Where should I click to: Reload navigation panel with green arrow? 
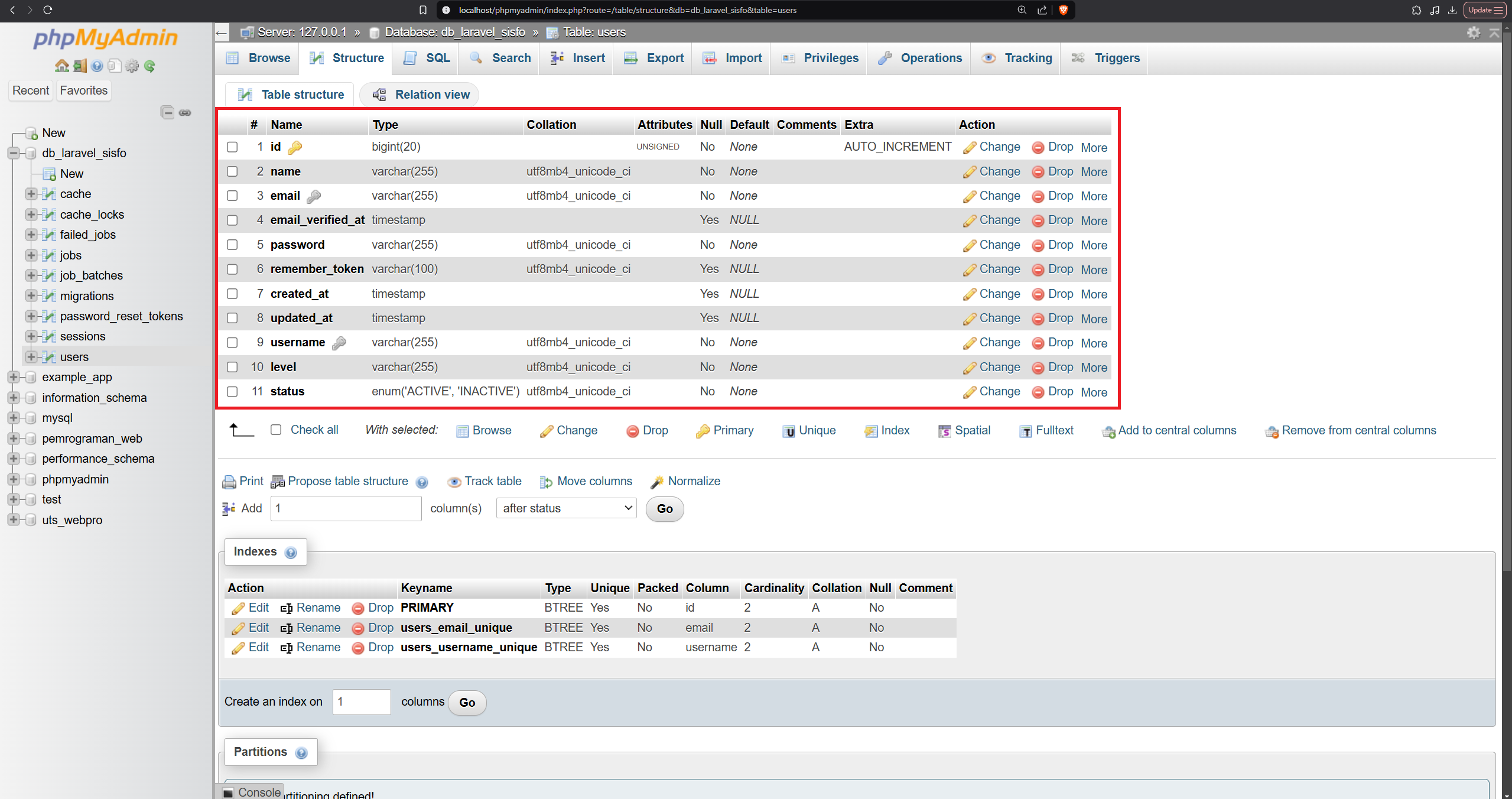[x=149, y=66]
